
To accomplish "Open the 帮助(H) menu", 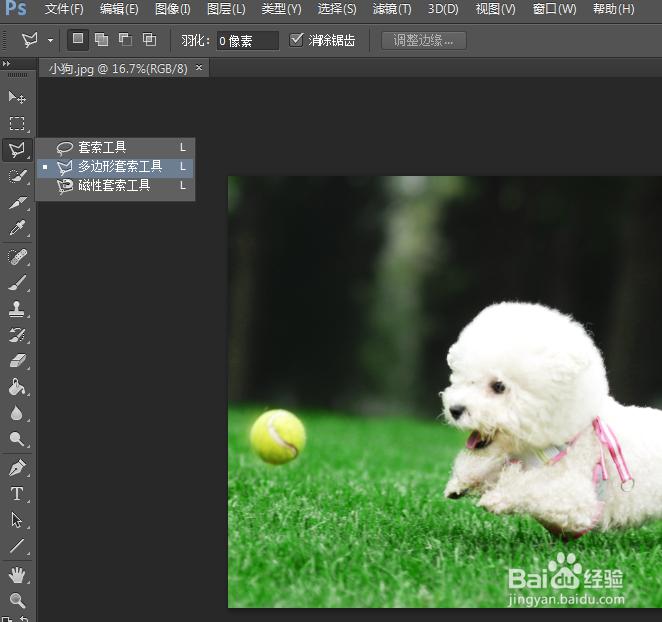I will 613,9.
